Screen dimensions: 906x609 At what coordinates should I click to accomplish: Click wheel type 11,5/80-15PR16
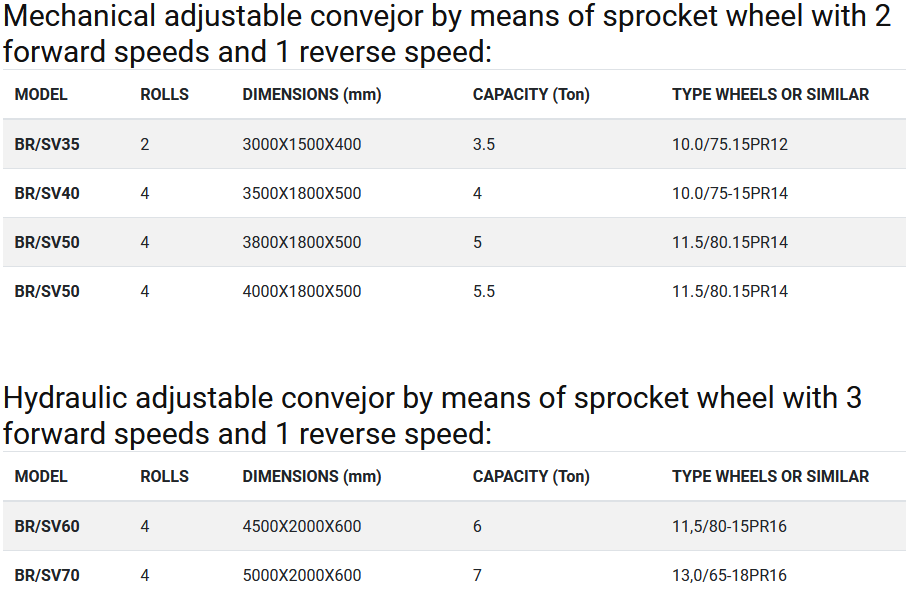click(730, 526)
